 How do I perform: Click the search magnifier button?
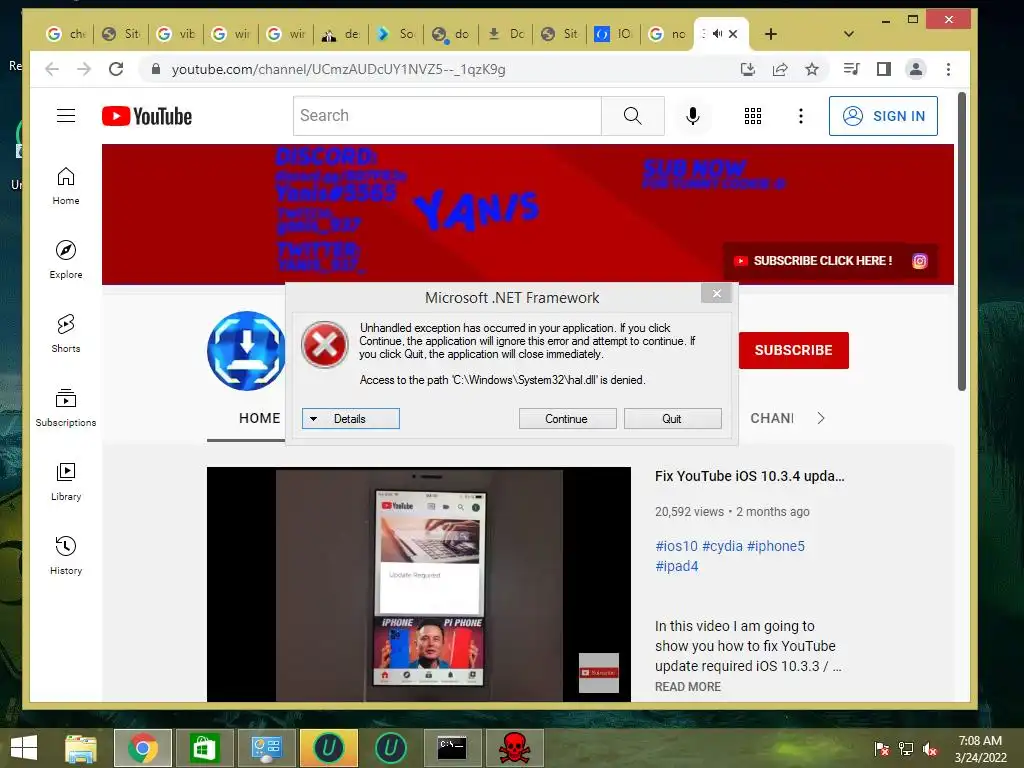[x=632, y=116]
